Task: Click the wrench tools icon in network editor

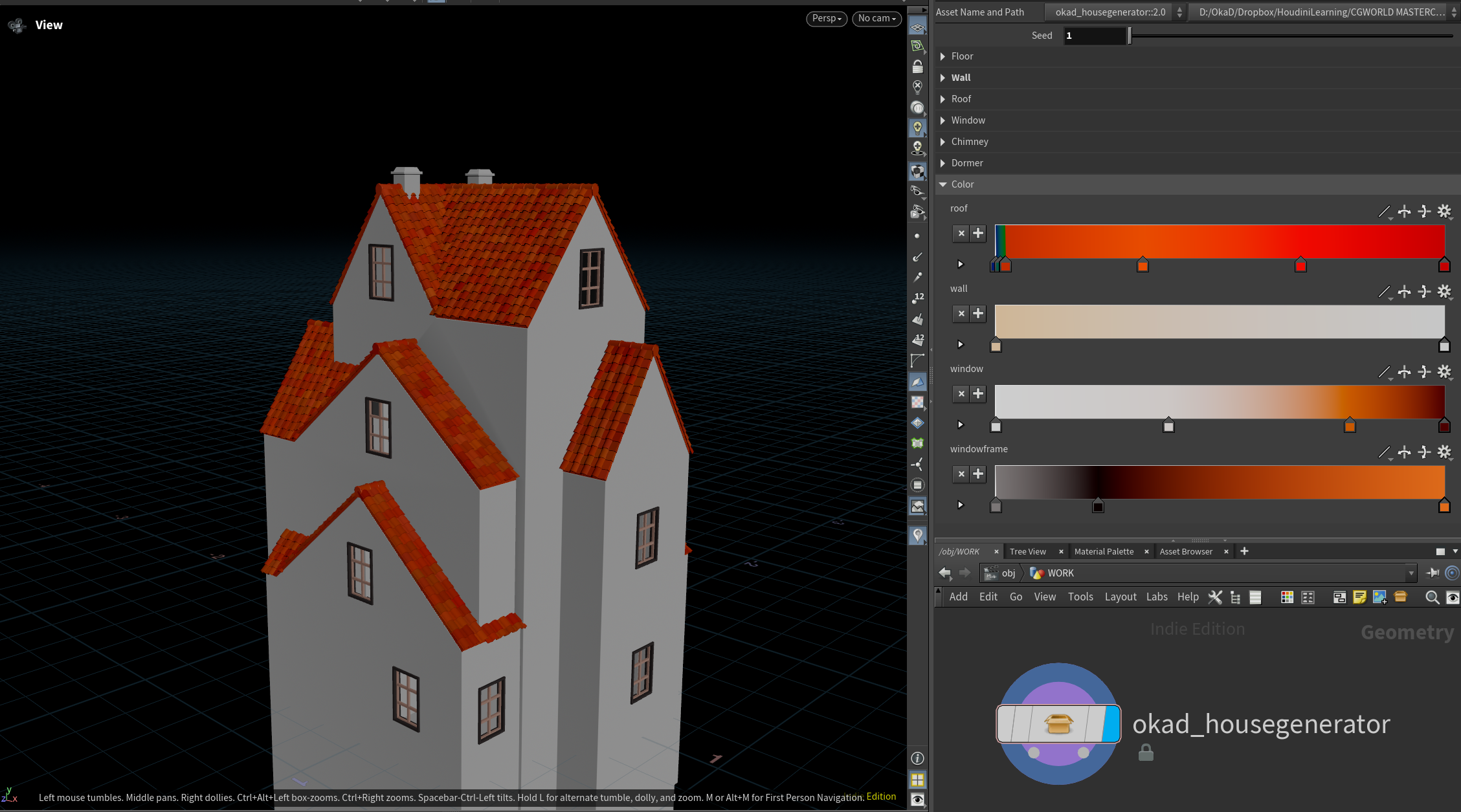Action: 1215,597
